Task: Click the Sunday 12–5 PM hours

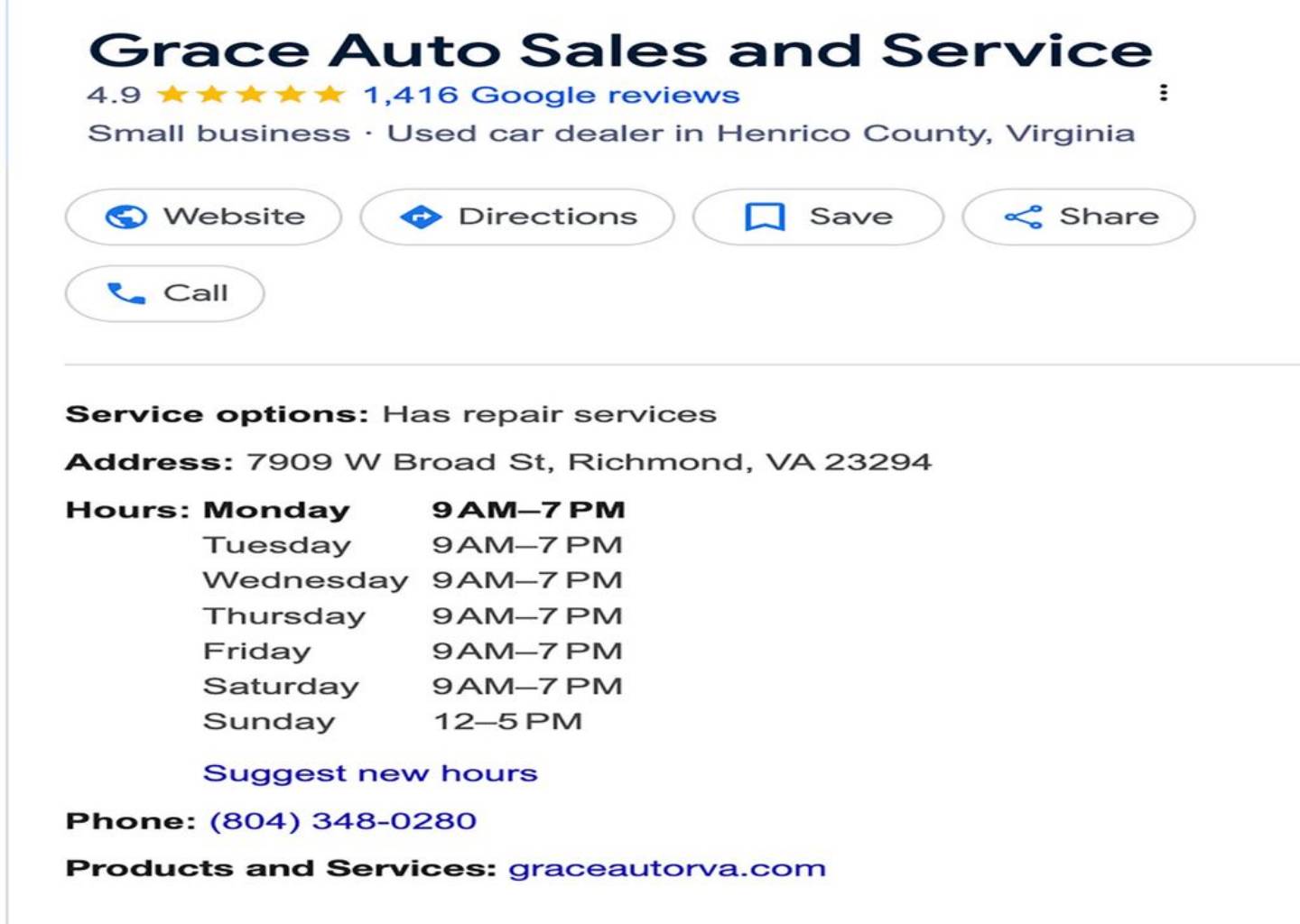Action: 507,722
